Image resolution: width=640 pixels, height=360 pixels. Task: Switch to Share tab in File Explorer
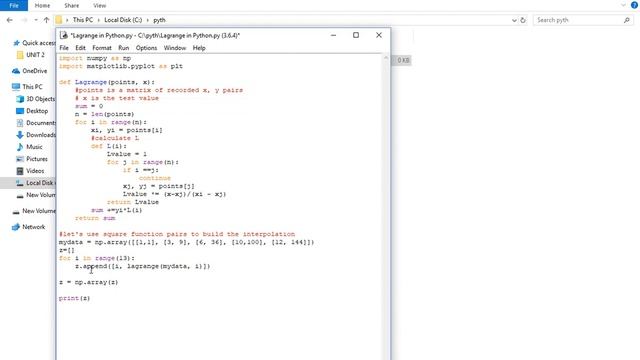click(x=71, y=5)
